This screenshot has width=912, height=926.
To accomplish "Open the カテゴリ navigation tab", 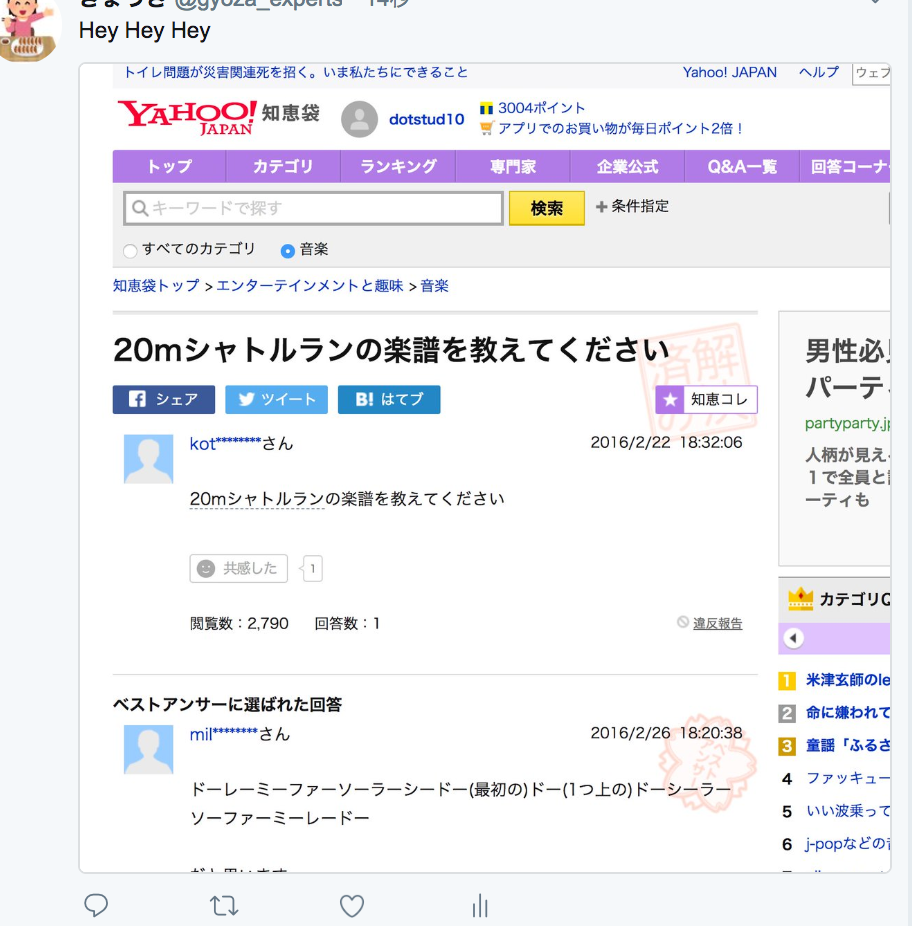I will pyautogui.click(x=283, y=167).
